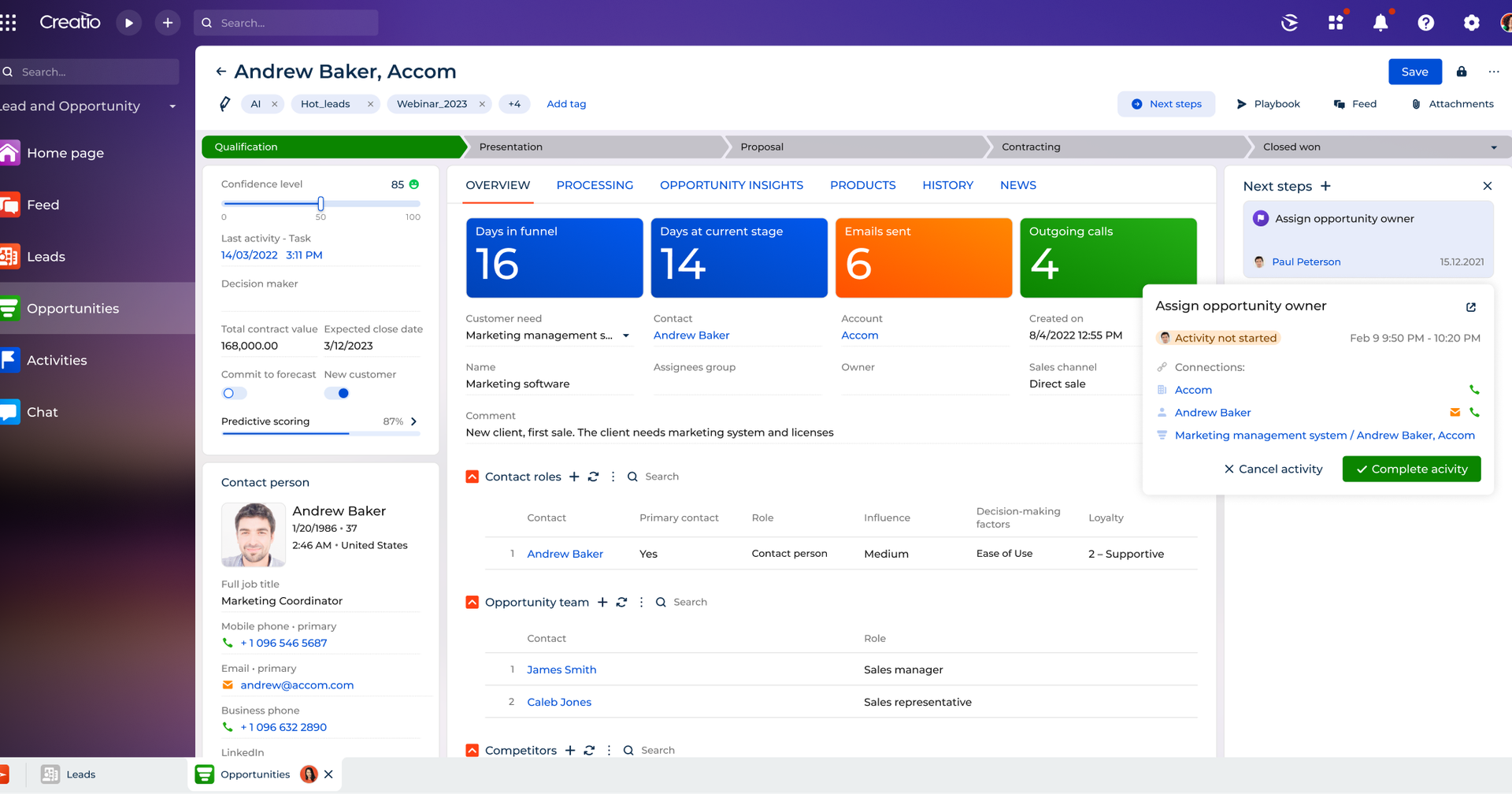Open the marketplace apps icon in header
This screenshot has height=794, width=1512.
point(1336,23)
